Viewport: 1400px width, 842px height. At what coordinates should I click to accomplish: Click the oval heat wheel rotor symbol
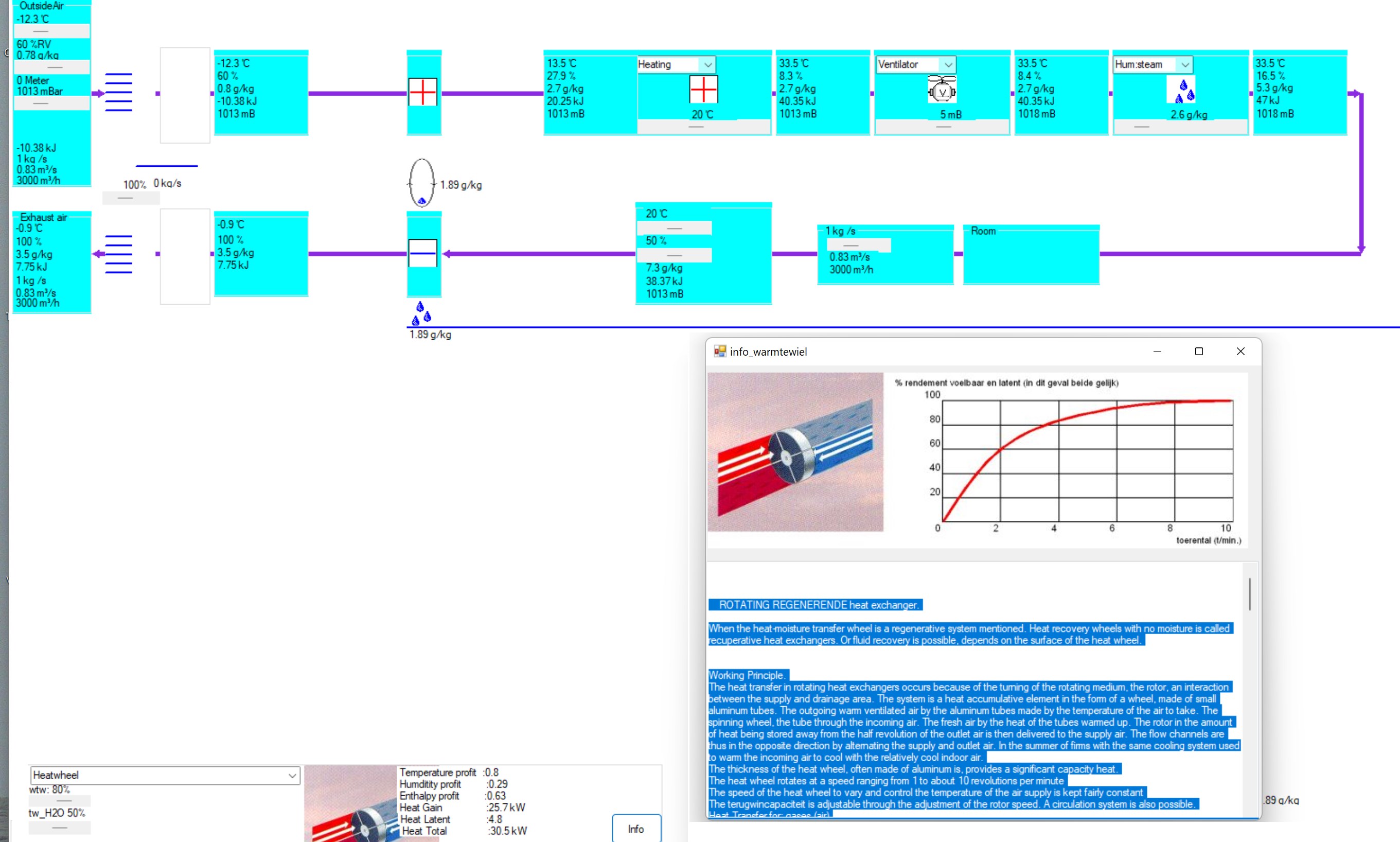pos(421,182)
